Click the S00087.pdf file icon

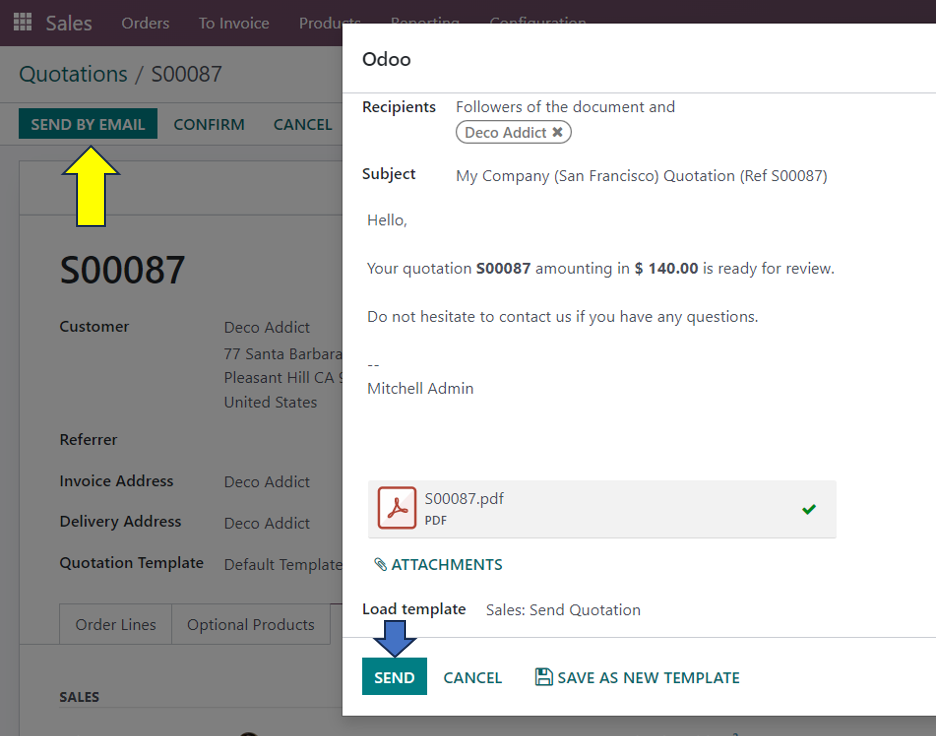tap(397, 508)
